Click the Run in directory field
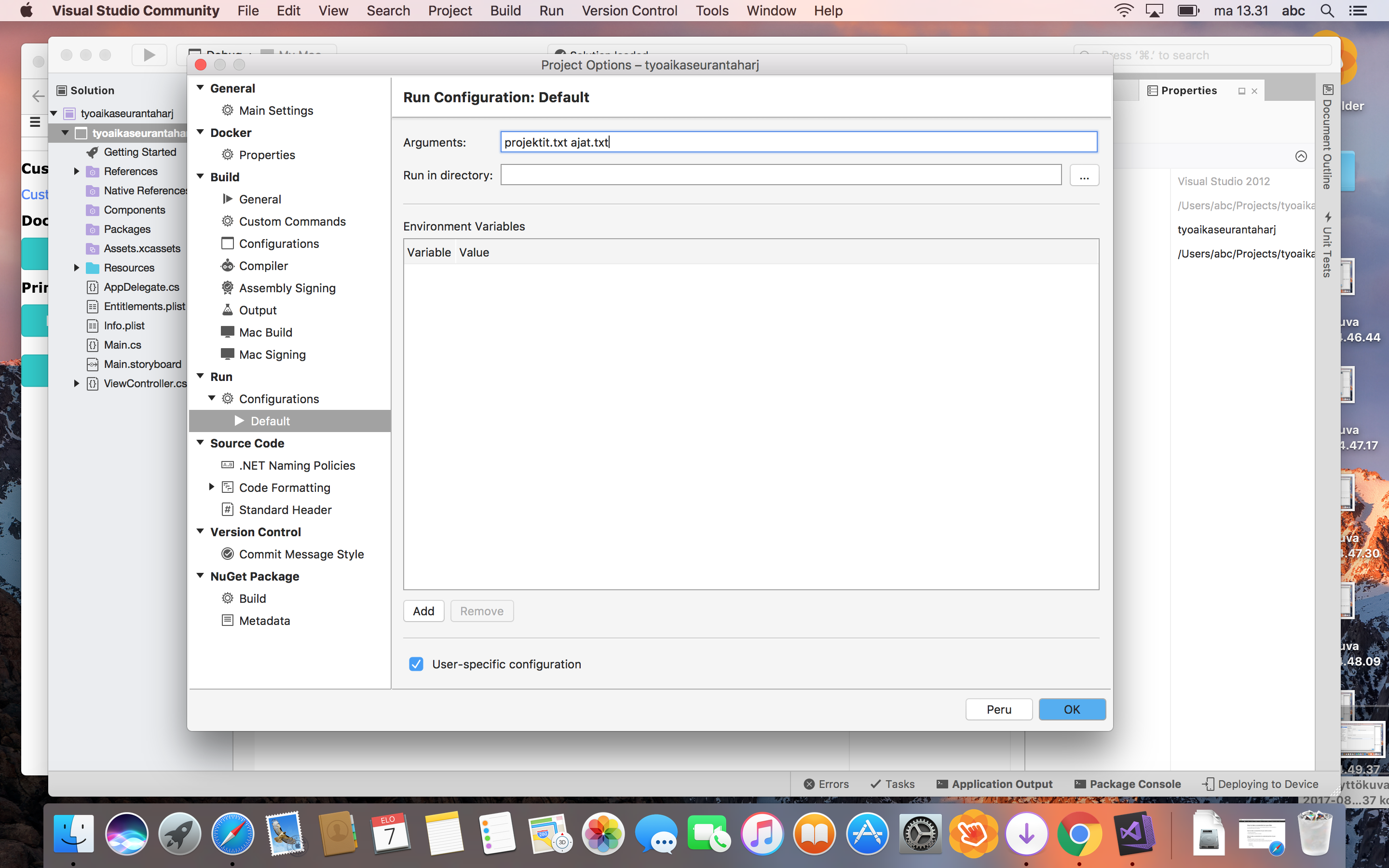1389x868 pixels. tap(781, 175)
